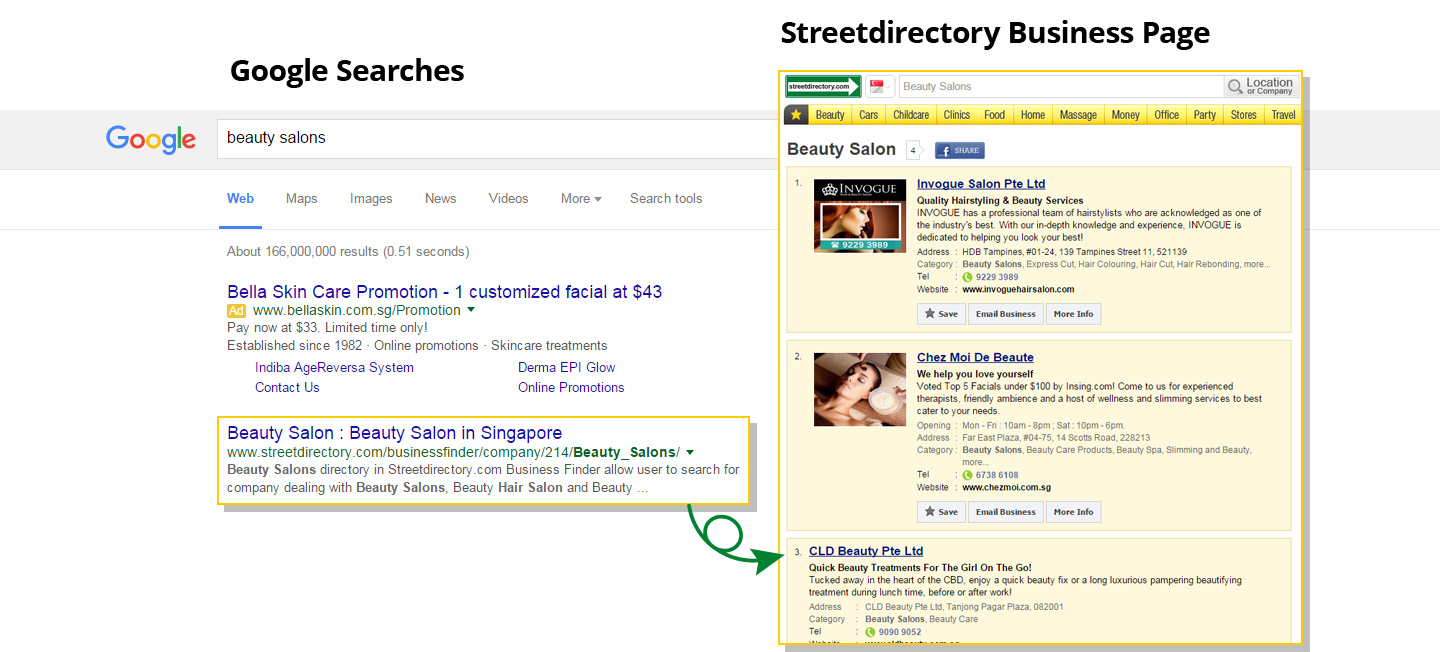The width and height of the screenshot is (1440, 652).
Task: Select the Office category tab
Action: point(1166,115)
